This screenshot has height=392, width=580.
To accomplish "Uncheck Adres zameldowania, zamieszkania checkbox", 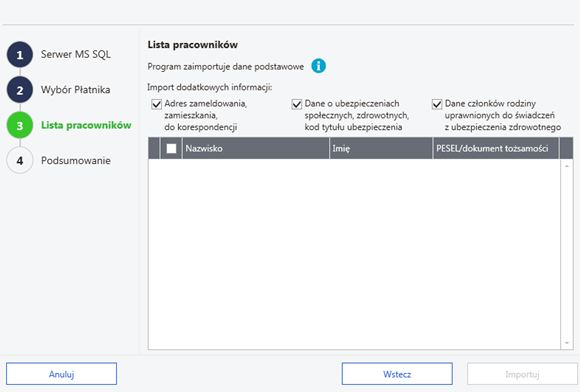I will click(x=156, y=104).
